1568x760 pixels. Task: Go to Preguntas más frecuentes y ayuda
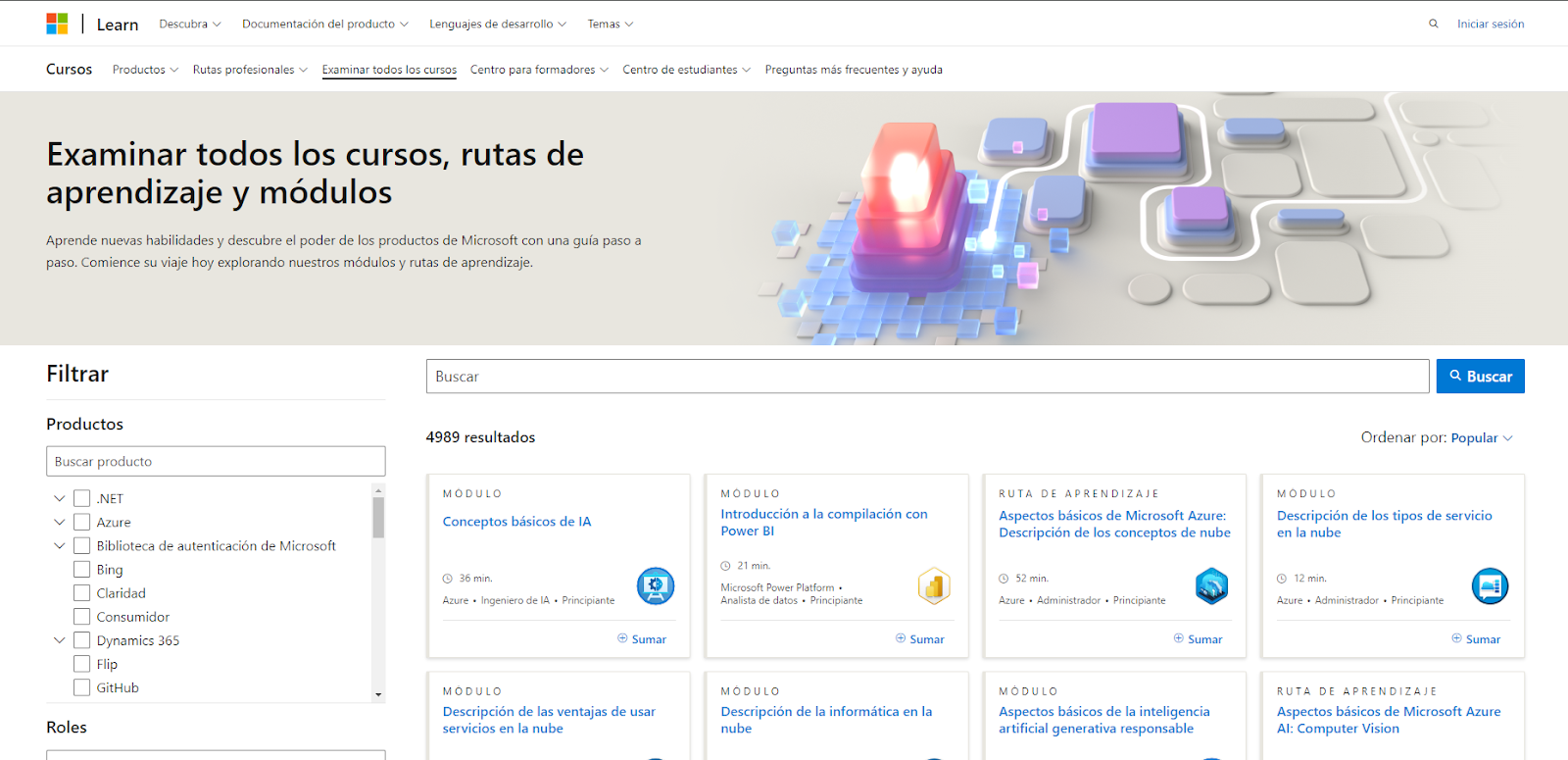pos(854,70)
